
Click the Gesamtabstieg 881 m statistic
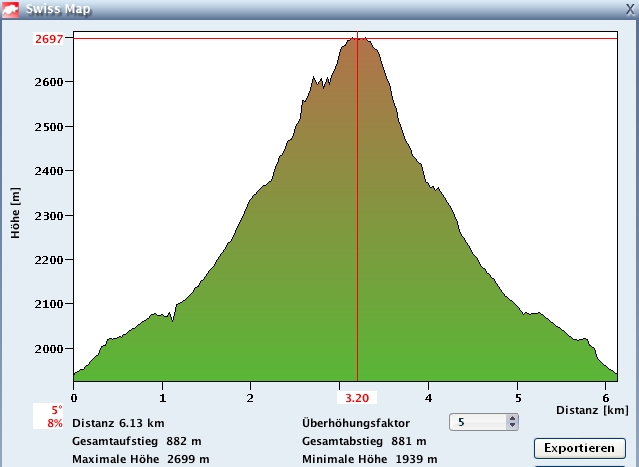tap(364, 441)
